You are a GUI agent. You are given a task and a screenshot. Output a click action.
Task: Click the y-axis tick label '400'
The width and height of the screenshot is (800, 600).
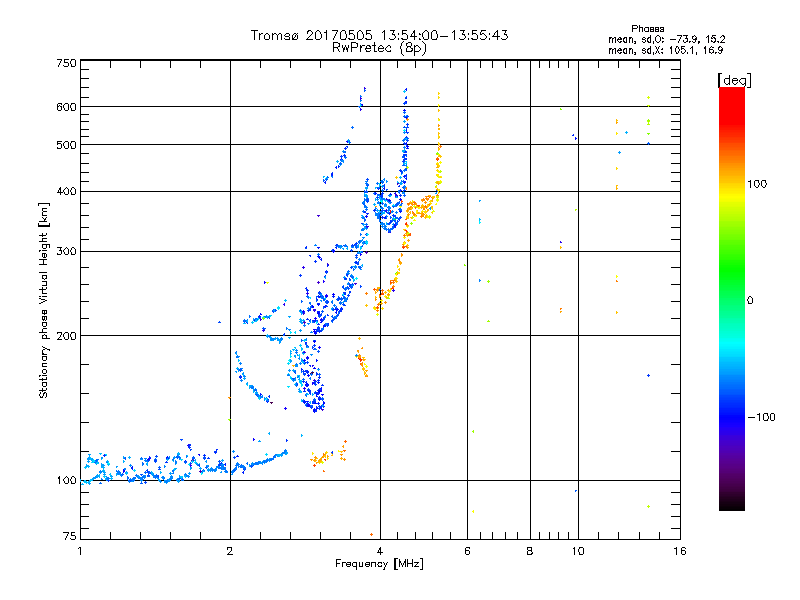tap(66, 192)
